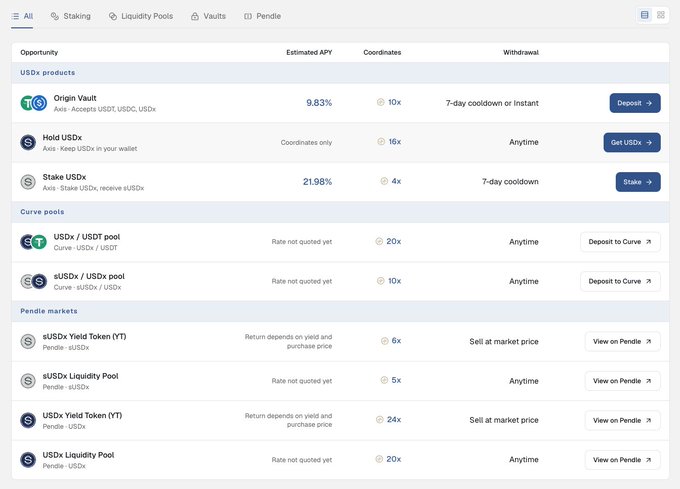Viewport: 680px width, 489px height.
Task: Click the coin icon beside 5x
Action: pos(384,380)
